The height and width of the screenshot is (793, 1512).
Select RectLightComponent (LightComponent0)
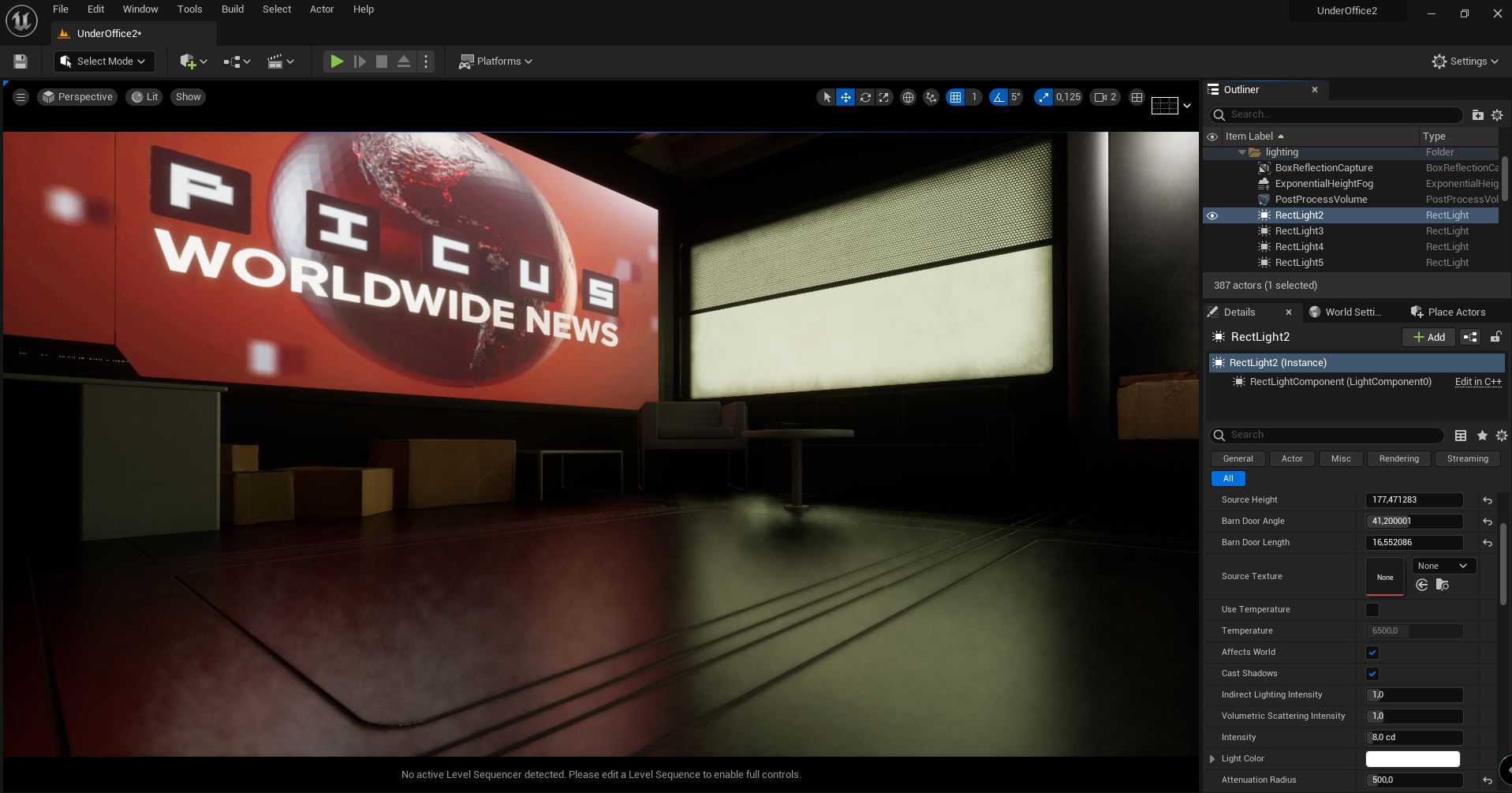[x=1340, y=382]
